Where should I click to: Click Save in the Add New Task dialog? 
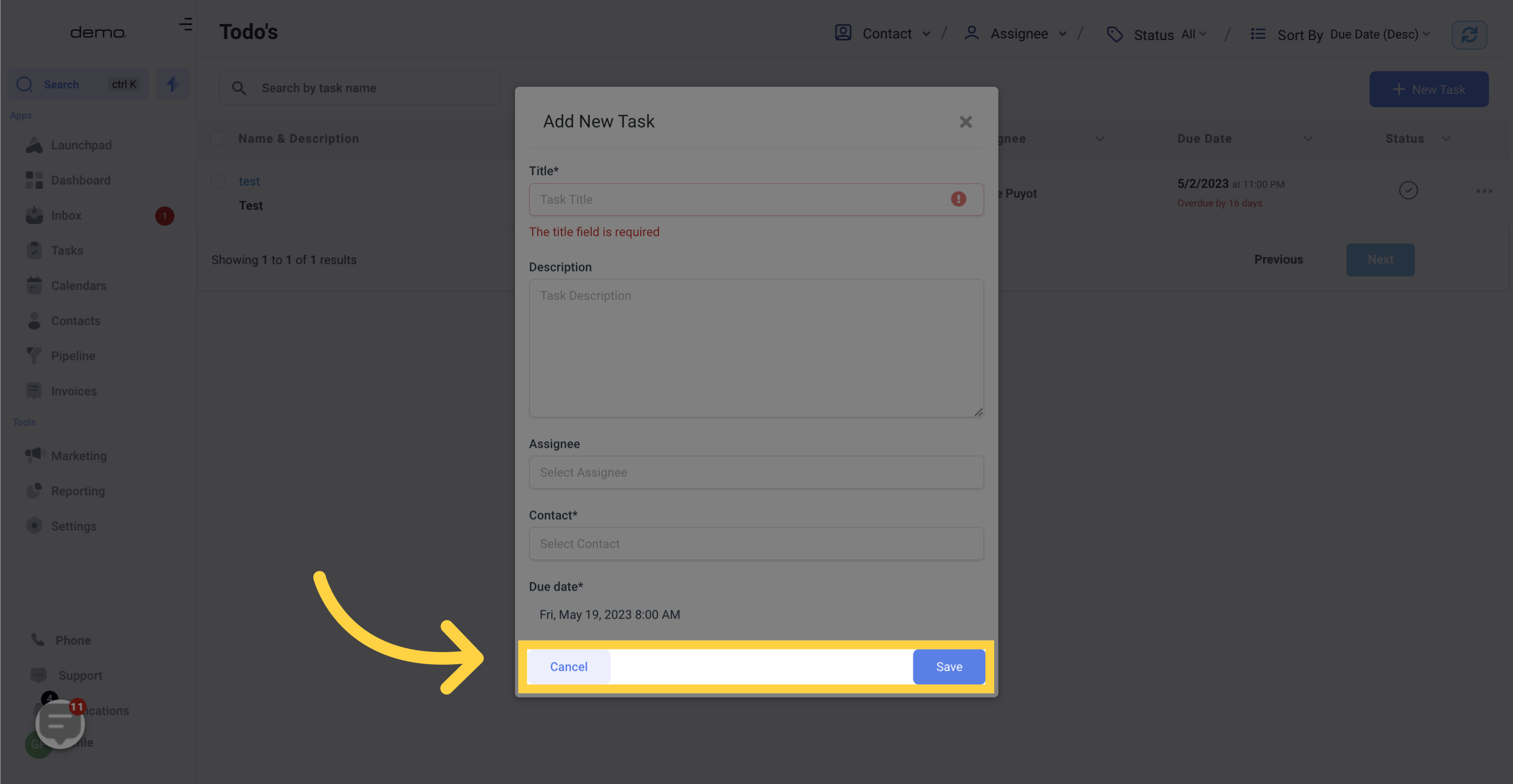coord(949,666)
